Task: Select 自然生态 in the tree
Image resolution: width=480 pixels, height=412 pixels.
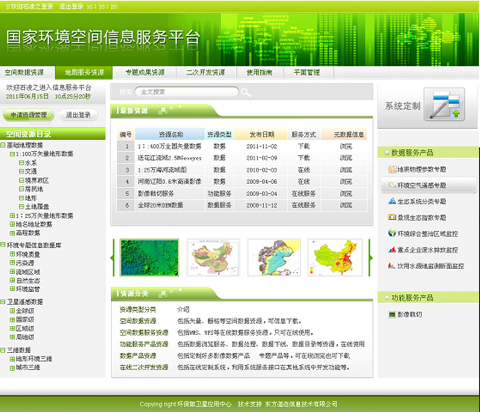Action: [x=28, y=281]
